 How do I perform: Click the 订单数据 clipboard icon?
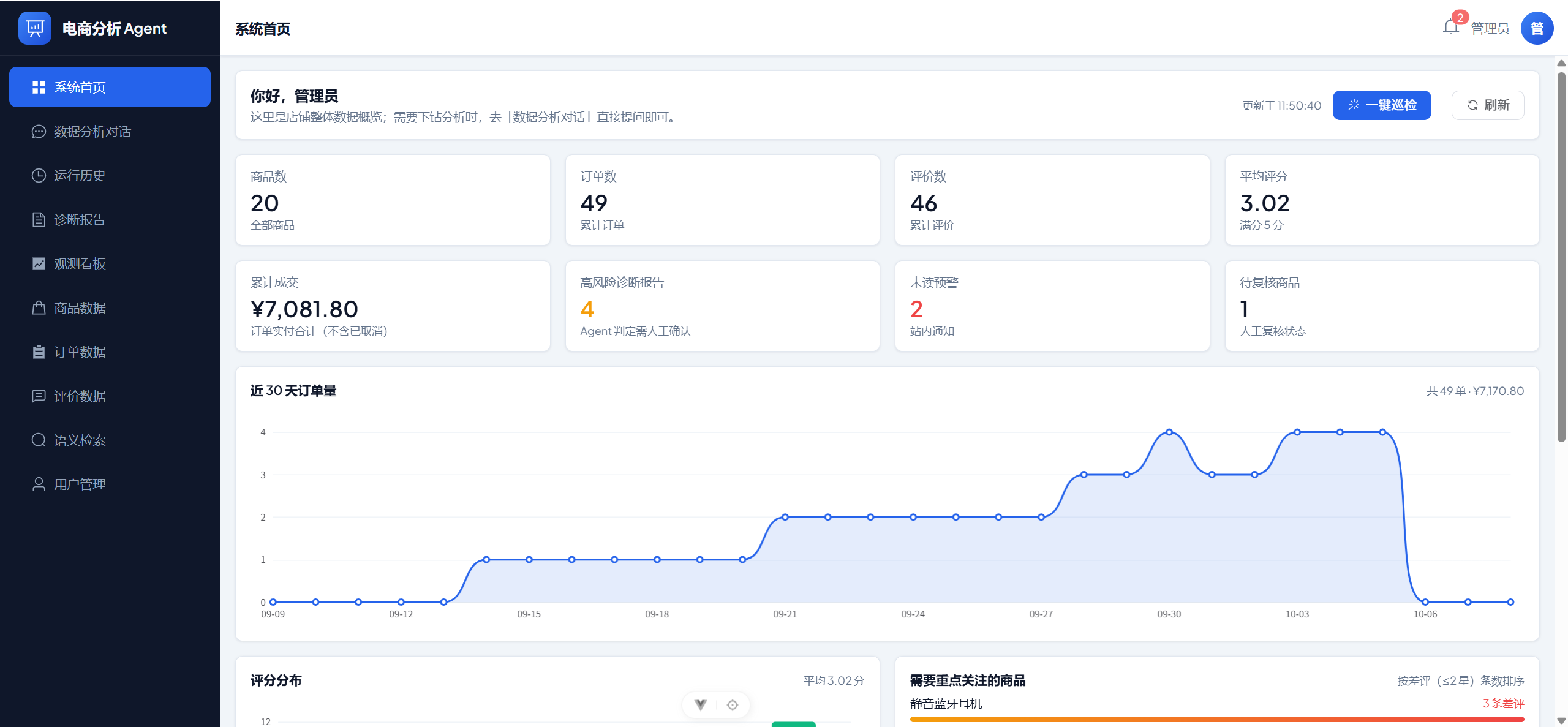coord(39,352)
